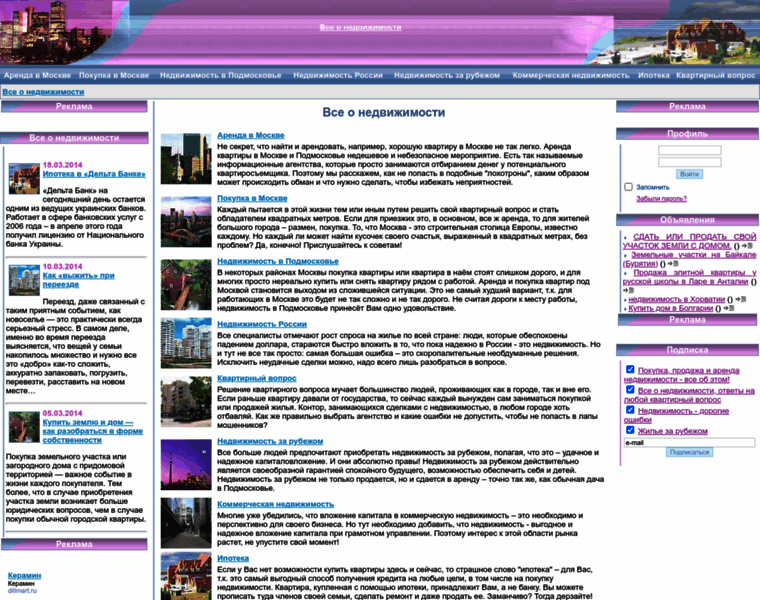Open 'Недвижимость за рубежом' navigation item
760x600 pixels.
coord(447,75)
